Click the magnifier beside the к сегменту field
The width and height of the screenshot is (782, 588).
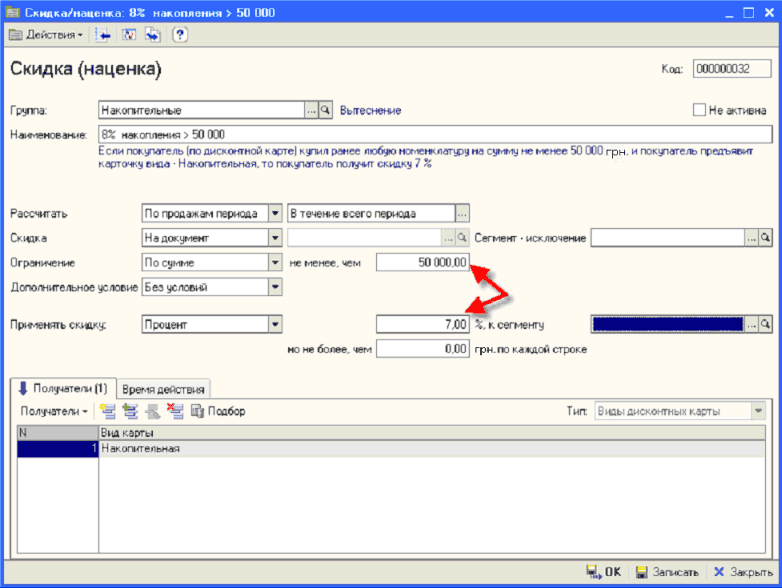(765, 324)
